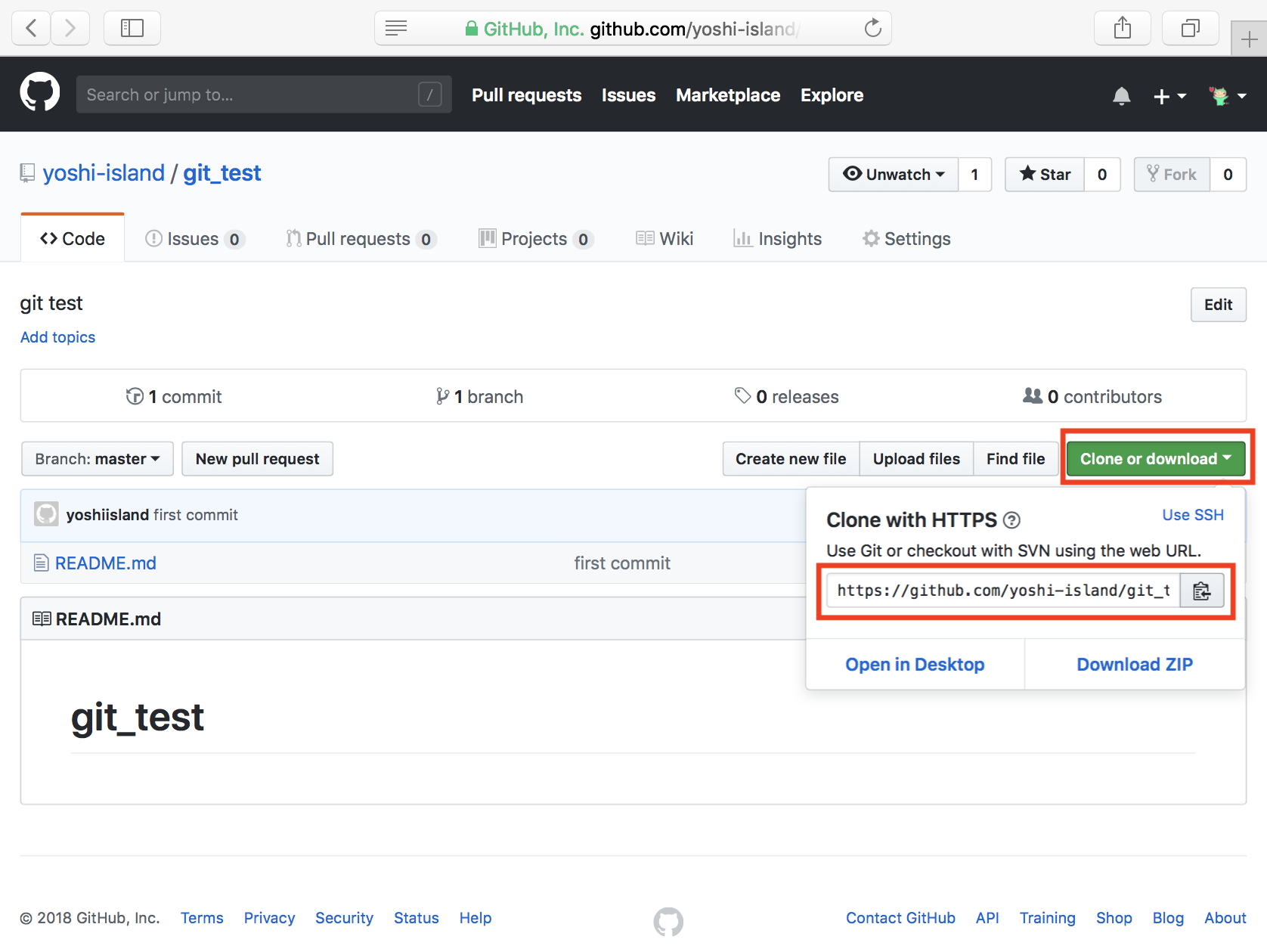Focus the Search or jump to field
This screenshot has height=952, width=1267.
(x=264, y=95)
